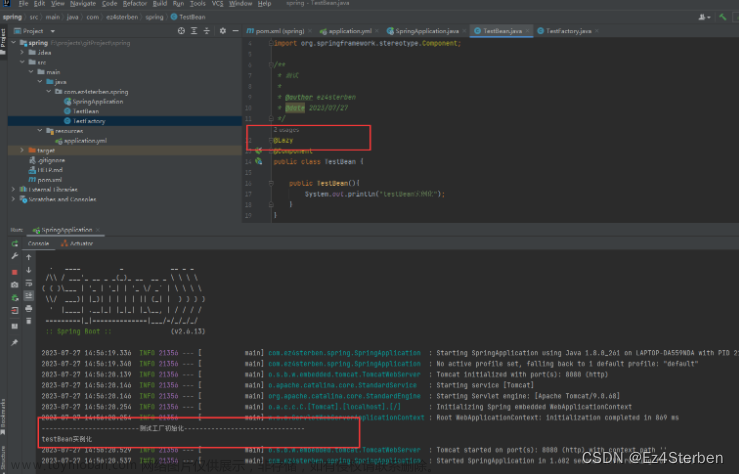Collapse the main folder
Image resolution: width=739 pixels, height=474 pixels.
pos(31,72)
